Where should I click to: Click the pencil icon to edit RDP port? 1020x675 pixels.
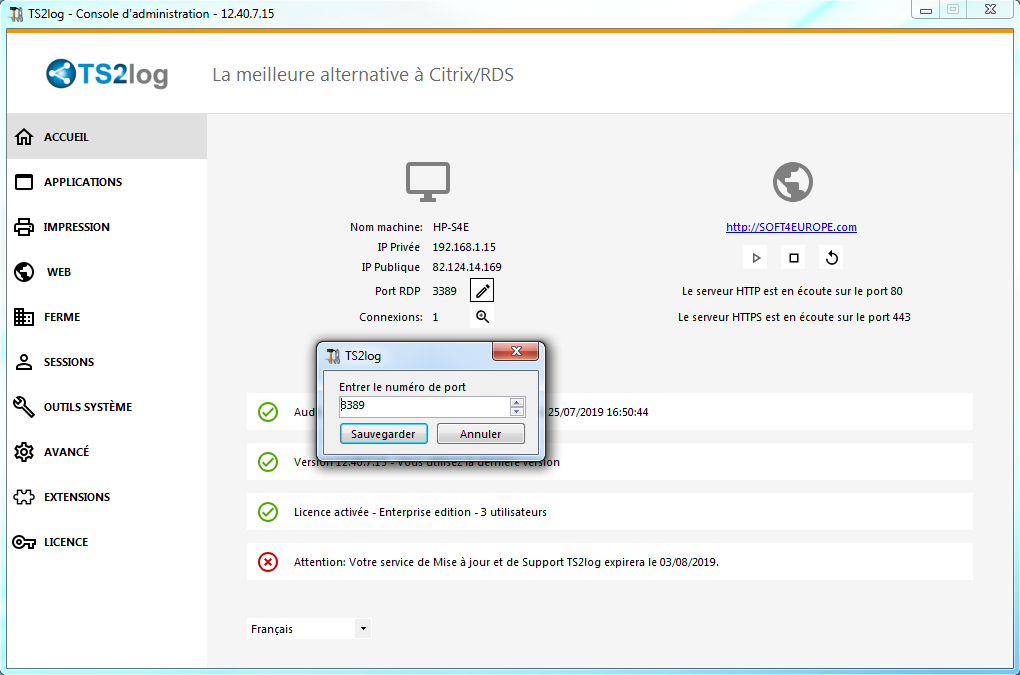point(482,291)
